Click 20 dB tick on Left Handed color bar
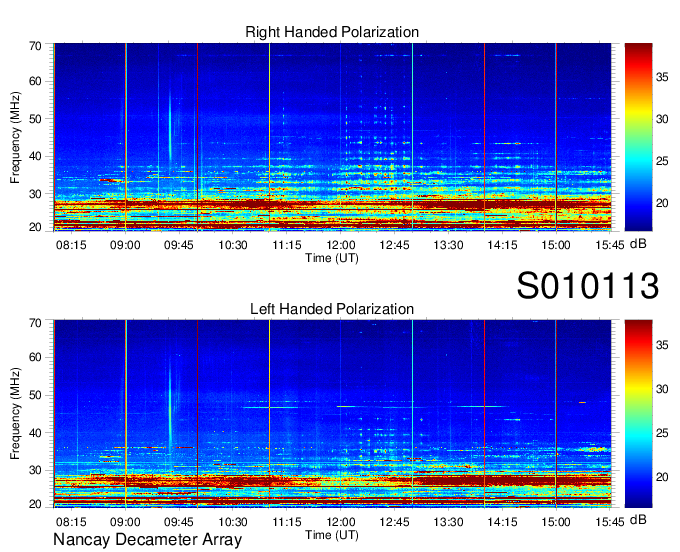 (662, 477)
